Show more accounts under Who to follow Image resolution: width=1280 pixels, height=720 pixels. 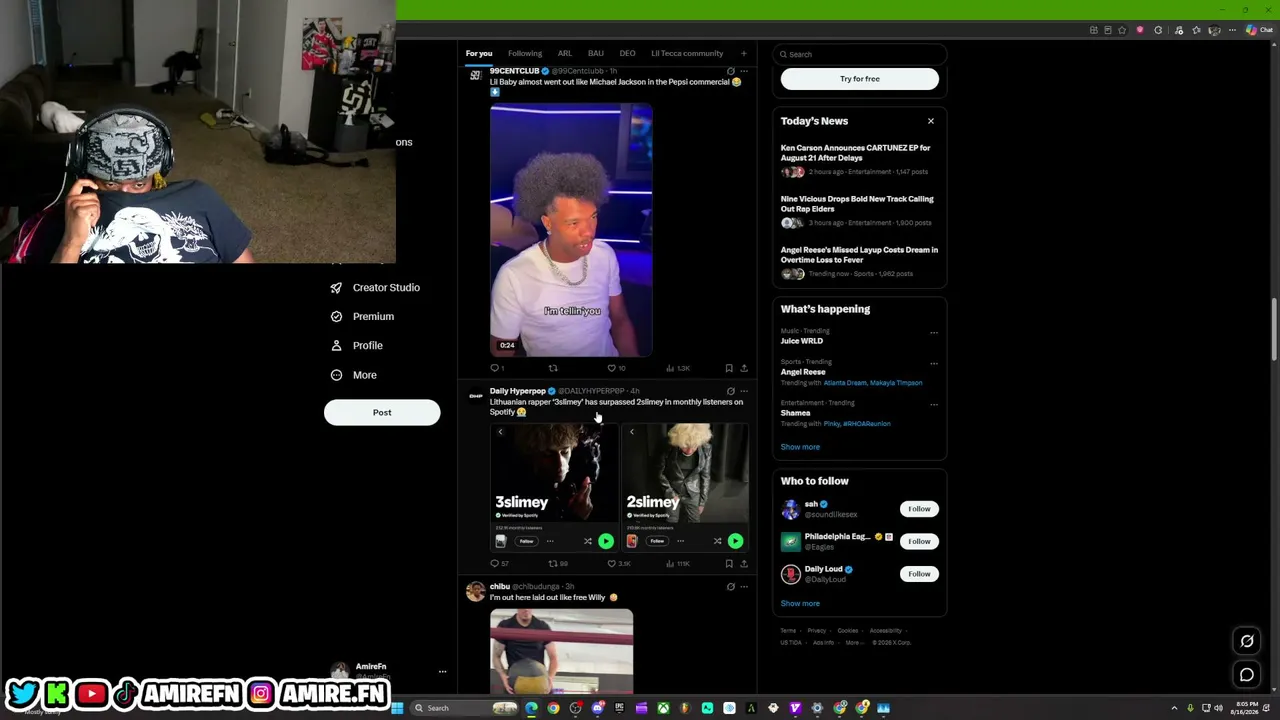click(x=800, y=603)
